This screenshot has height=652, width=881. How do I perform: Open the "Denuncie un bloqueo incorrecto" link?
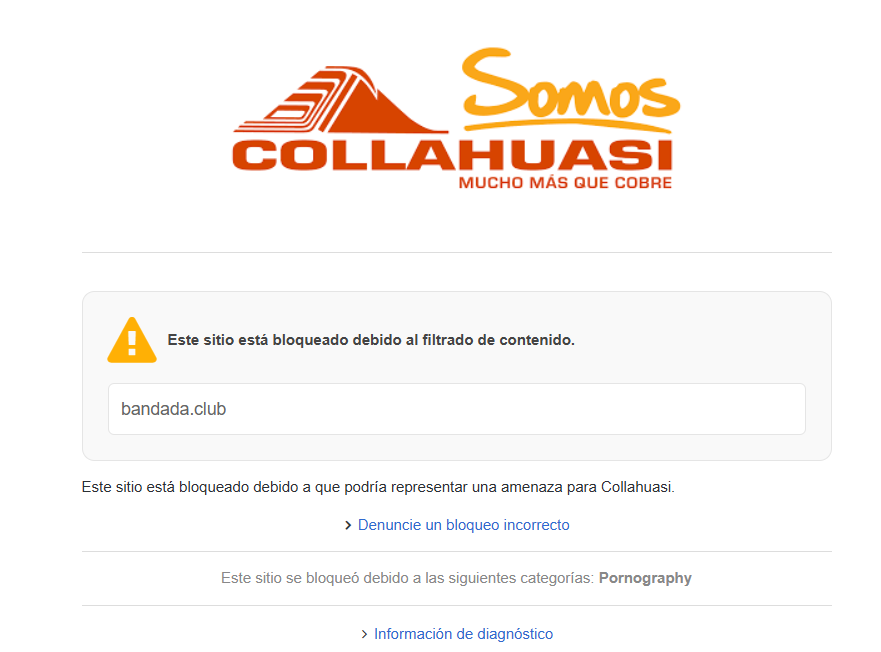pos(464,525)
